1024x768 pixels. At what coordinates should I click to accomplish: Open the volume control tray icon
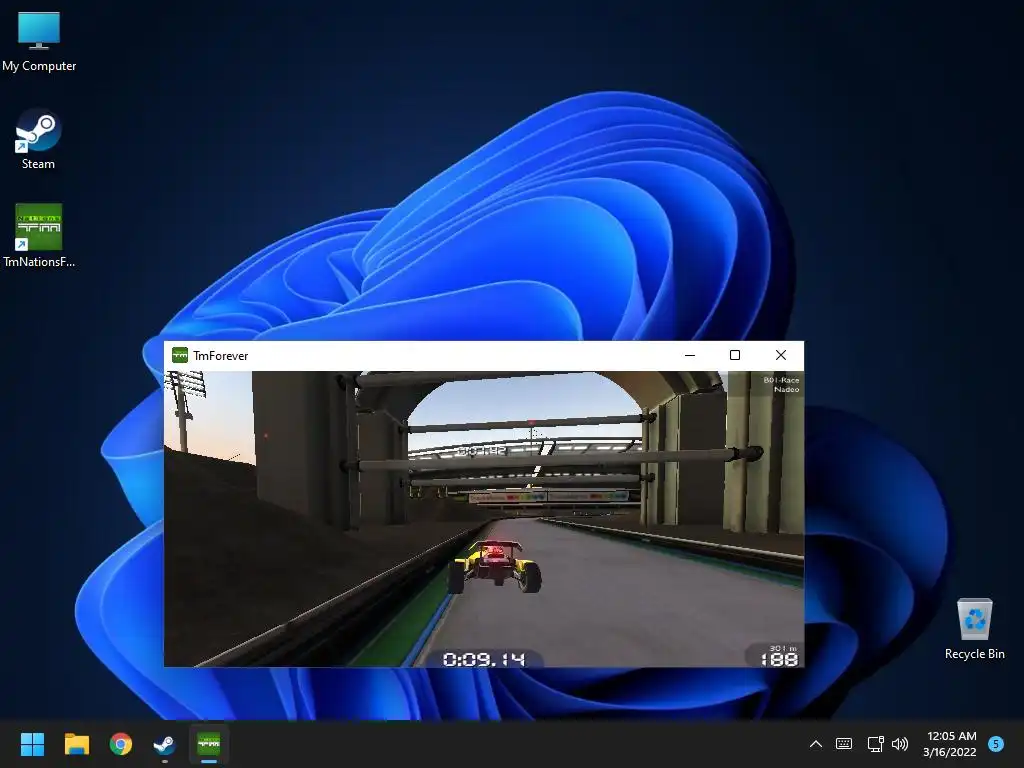click(x=900, y=744)
